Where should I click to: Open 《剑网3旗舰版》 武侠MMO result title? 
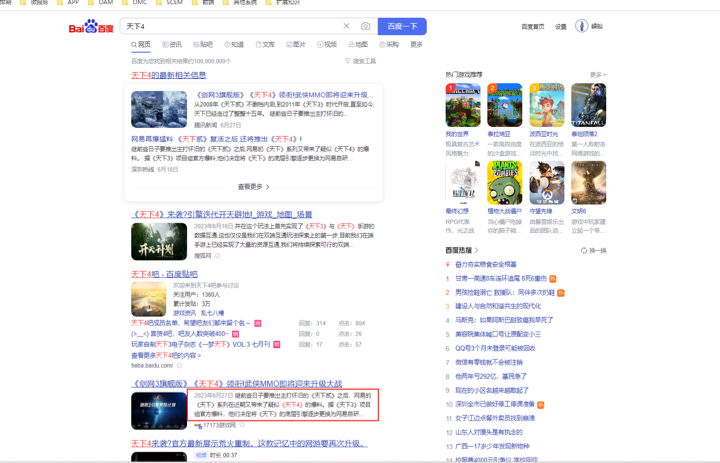point(237,383)
